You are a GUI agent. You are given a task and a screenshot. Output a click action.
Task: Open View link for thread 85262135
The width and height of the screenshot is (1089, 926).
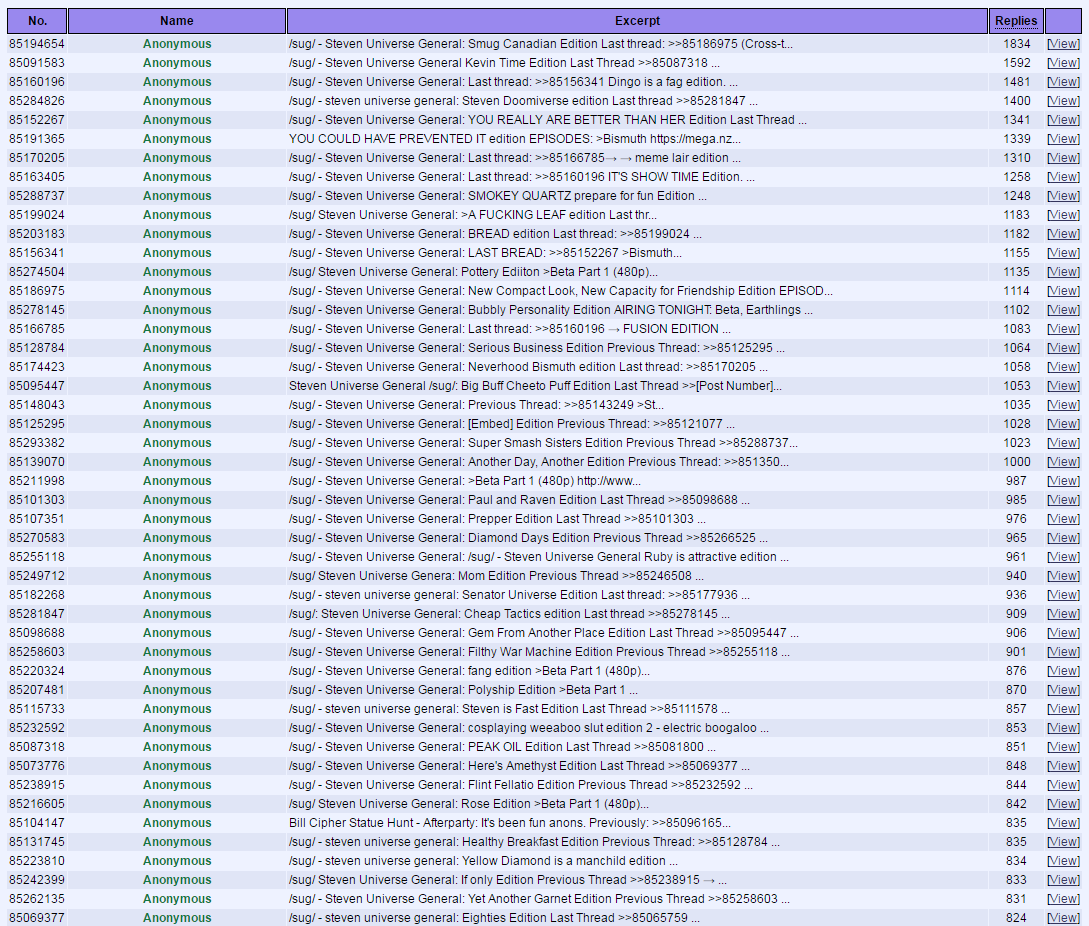pyautogui.click(x=1063, y=898)
